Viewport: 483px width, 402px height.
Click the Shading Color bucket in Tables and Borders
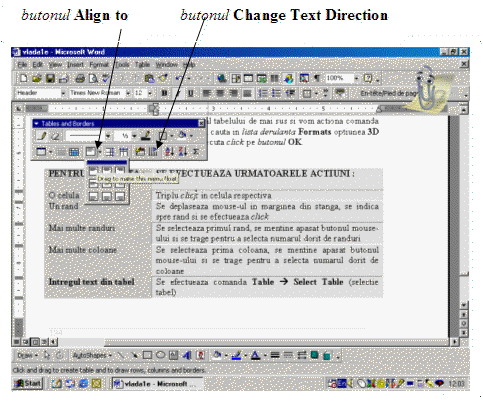tap(182, 136)
